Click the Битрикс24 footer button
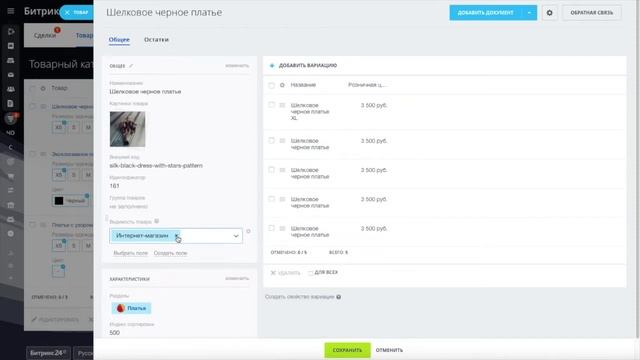Screen dimensions: 640x360 click(x=48, y=353)
